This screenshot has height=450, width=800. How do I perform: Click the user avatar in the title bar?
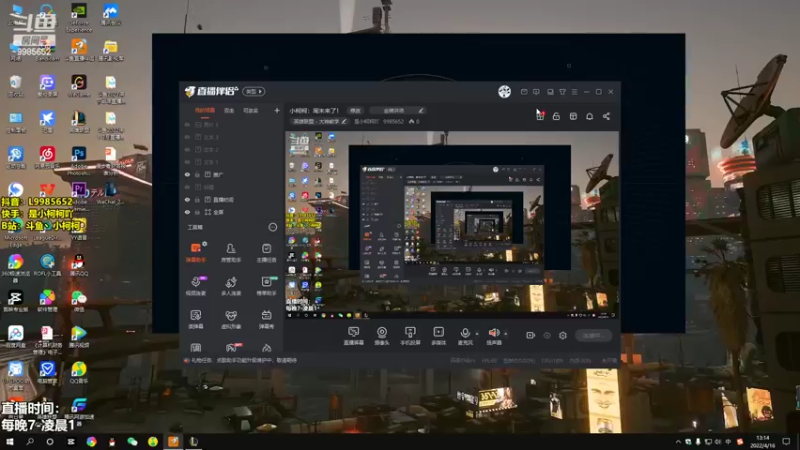click(505, 91)
